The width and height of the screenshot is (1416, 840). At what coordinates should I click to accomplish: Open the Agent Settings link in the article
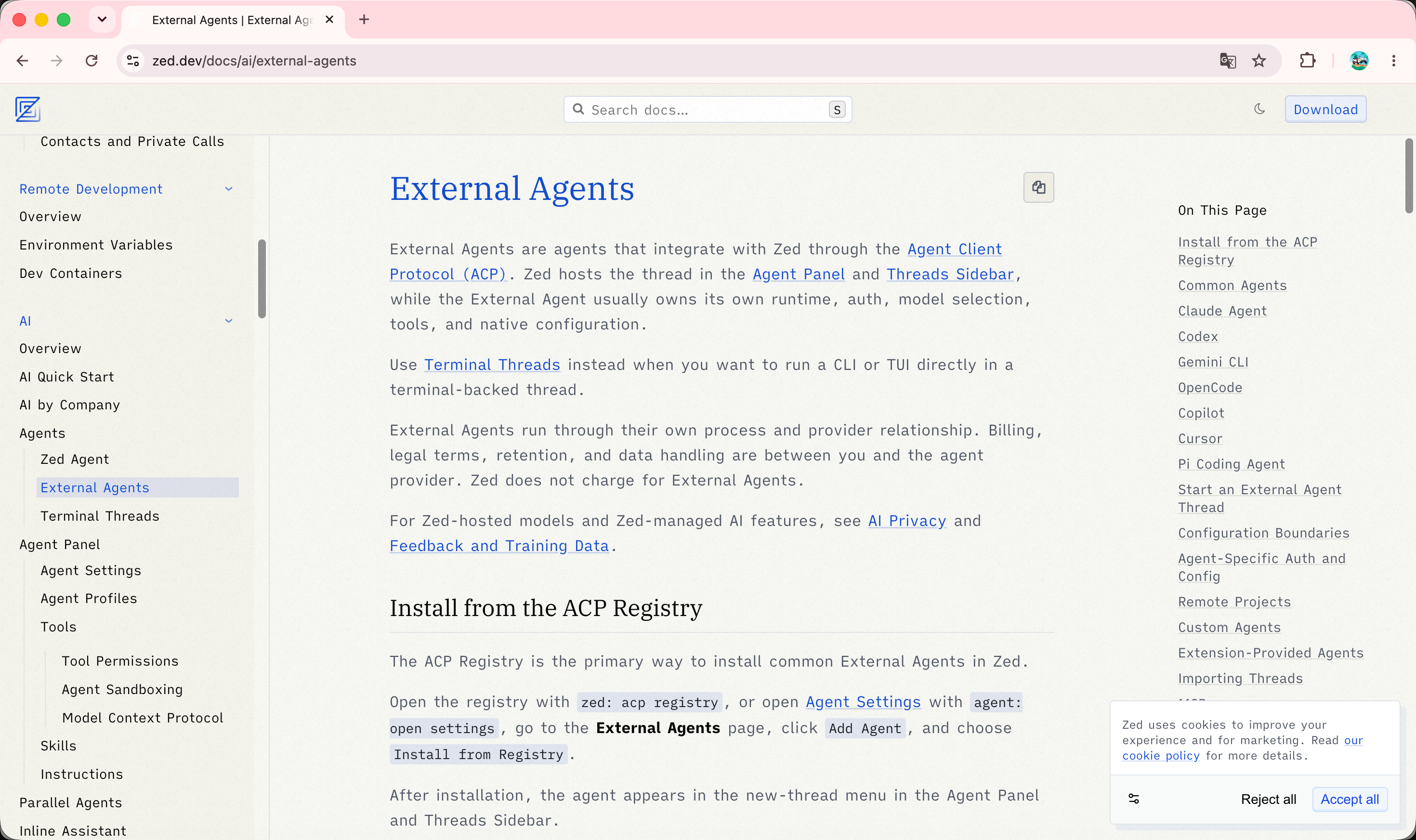pos(863,702)
